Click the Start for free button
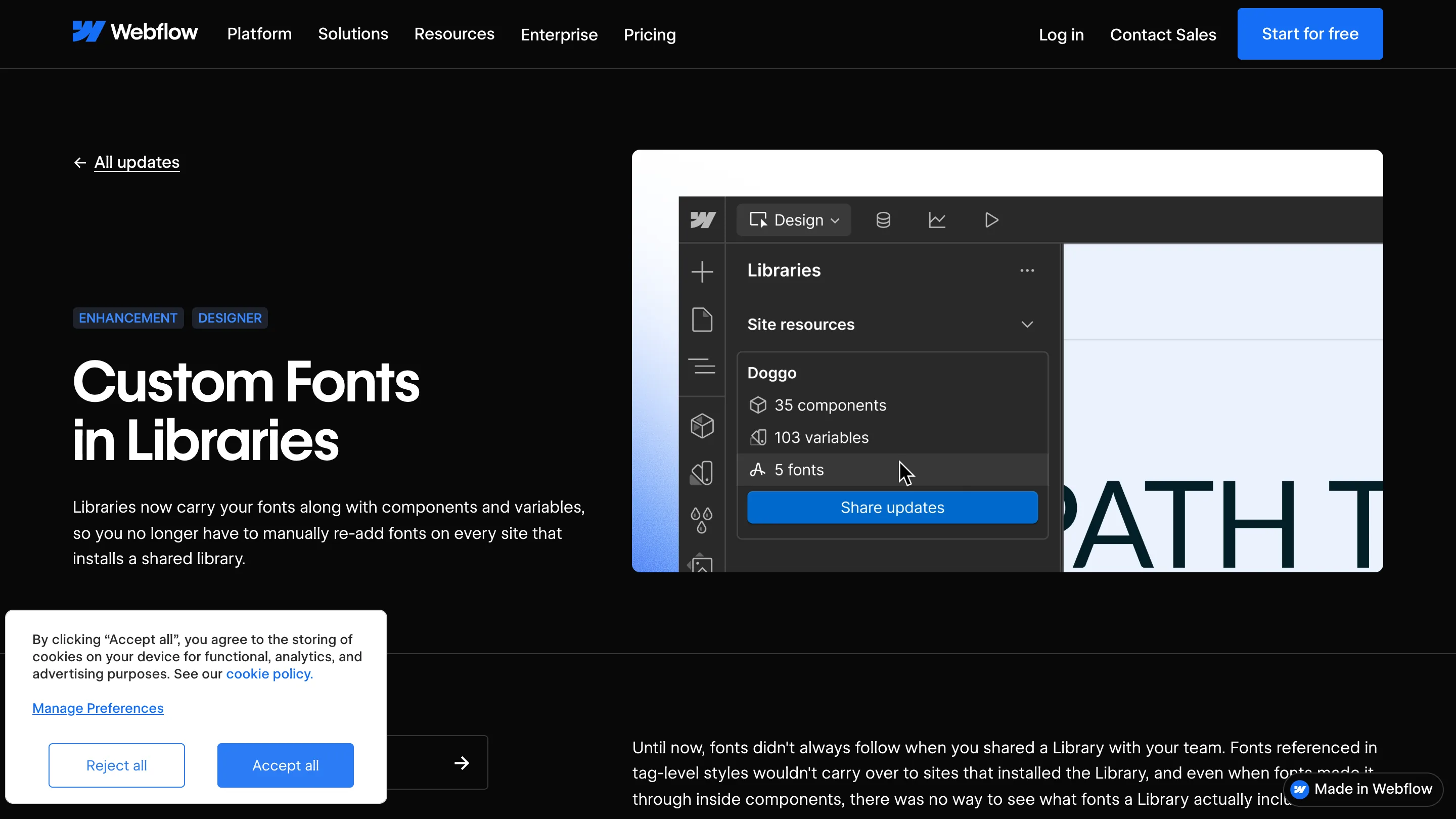Viewport: 1456px width, 819px height. (x=1309, y=34)
